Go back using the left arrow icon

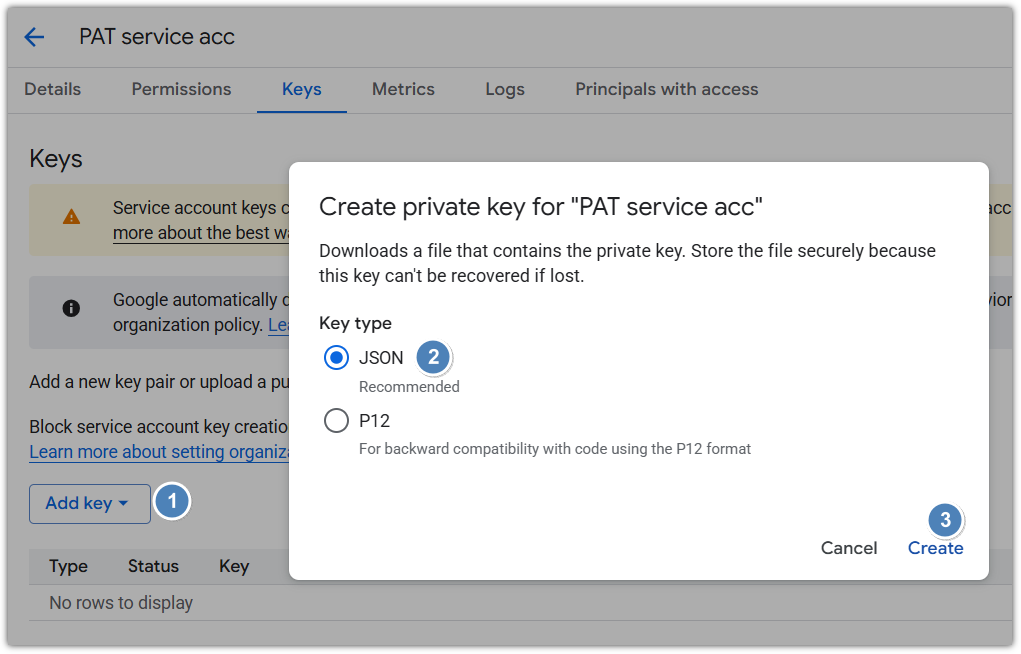click(x=34, y=38)
